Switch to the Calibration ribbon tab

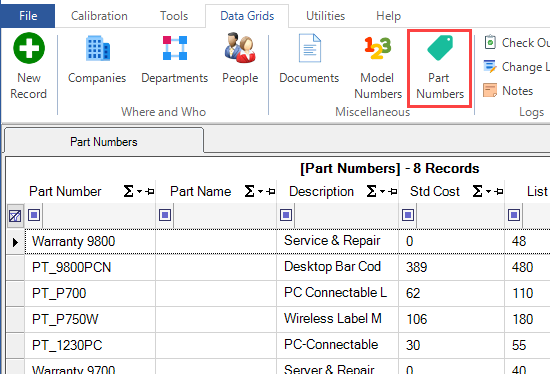99,16
